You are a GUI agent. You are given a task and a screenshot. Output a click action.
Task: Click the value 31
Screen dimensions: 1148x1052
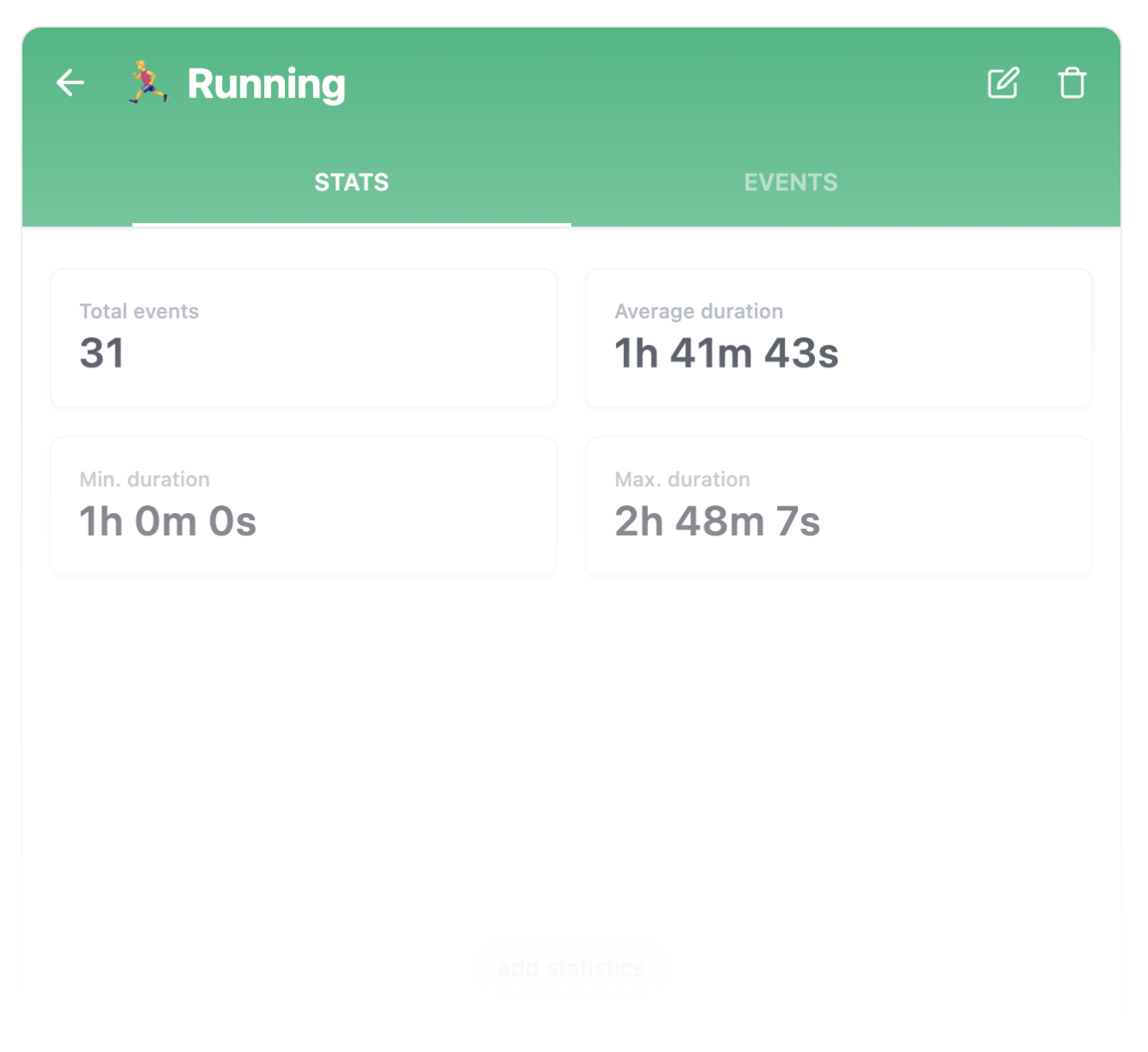point(102,354)
